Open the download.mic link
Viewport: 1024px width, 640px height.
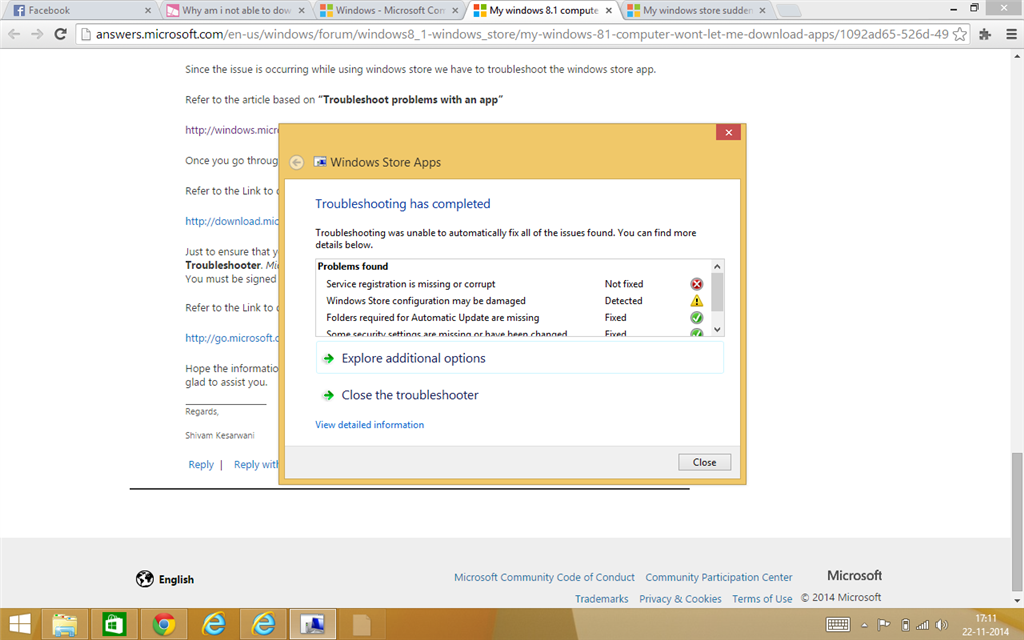click(x=232, y=221)
